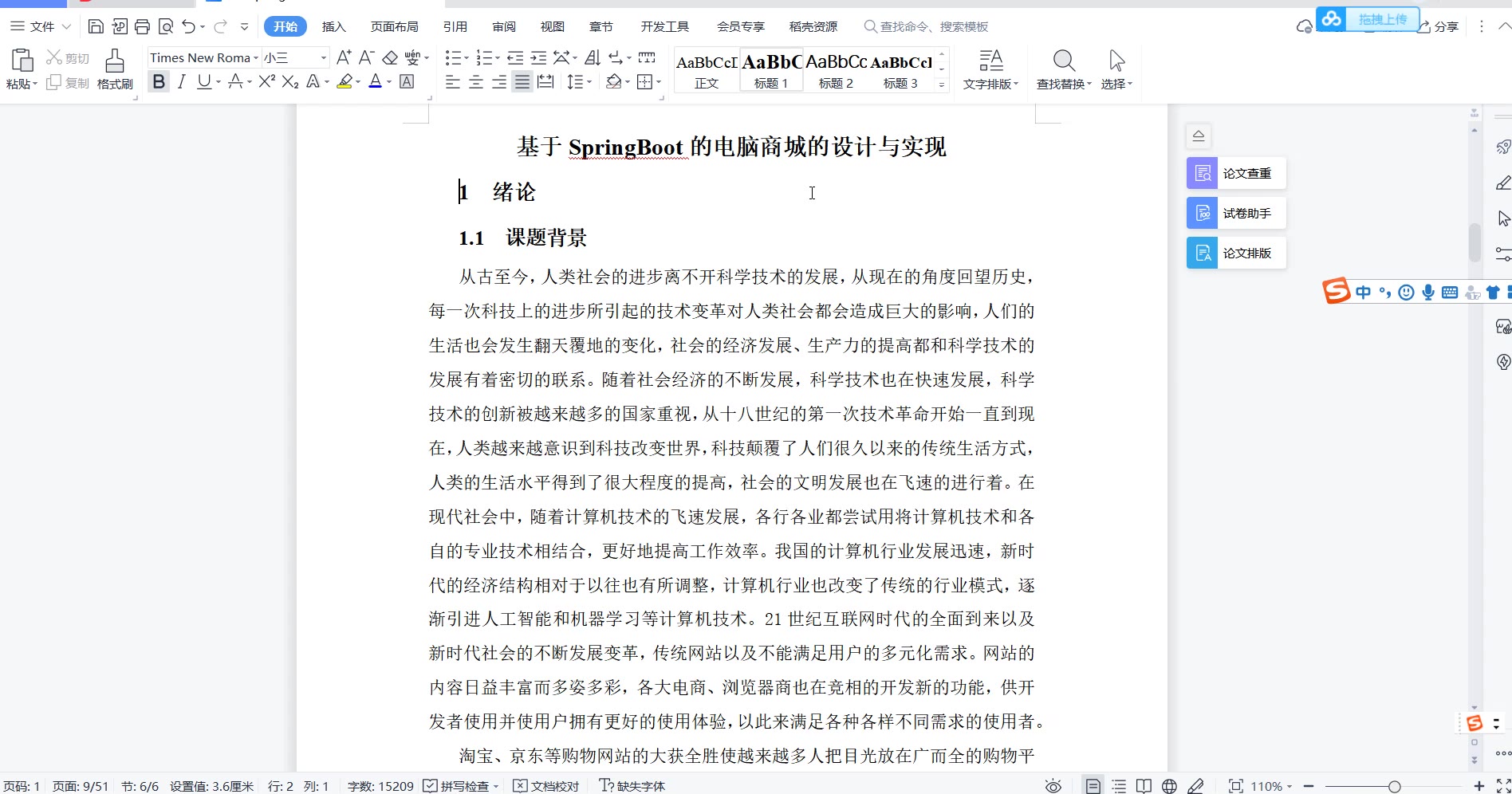The height and width of the screenshot is (794, 1512).
Task: Click the Paste clipboard icon
Action: click(22, 61)
